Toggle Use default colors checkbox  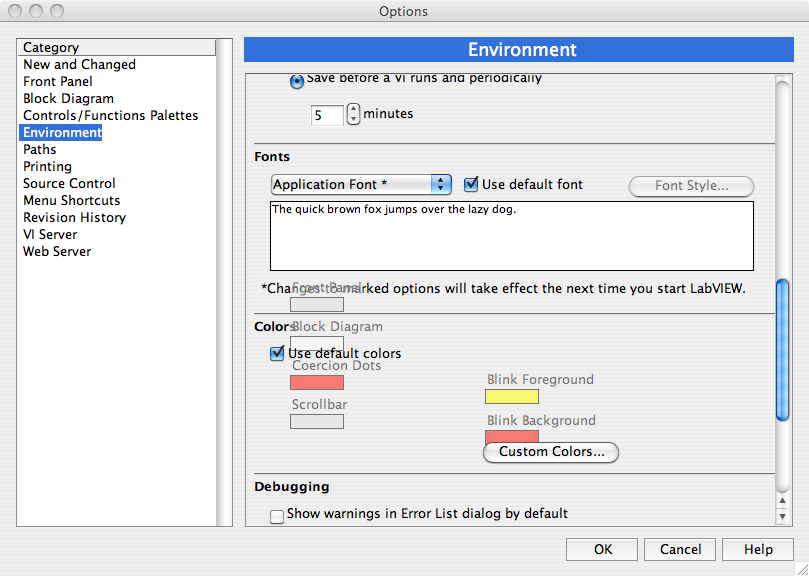coord(277,354)
